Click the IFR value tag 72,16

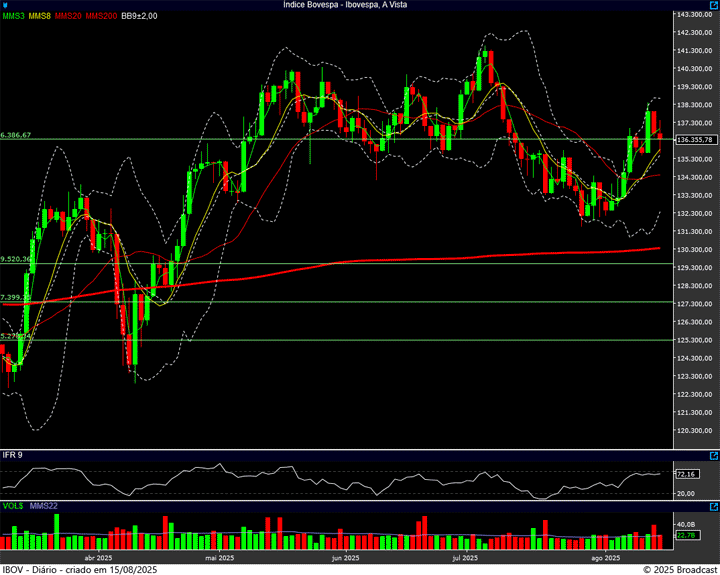(x=687, y=474)
